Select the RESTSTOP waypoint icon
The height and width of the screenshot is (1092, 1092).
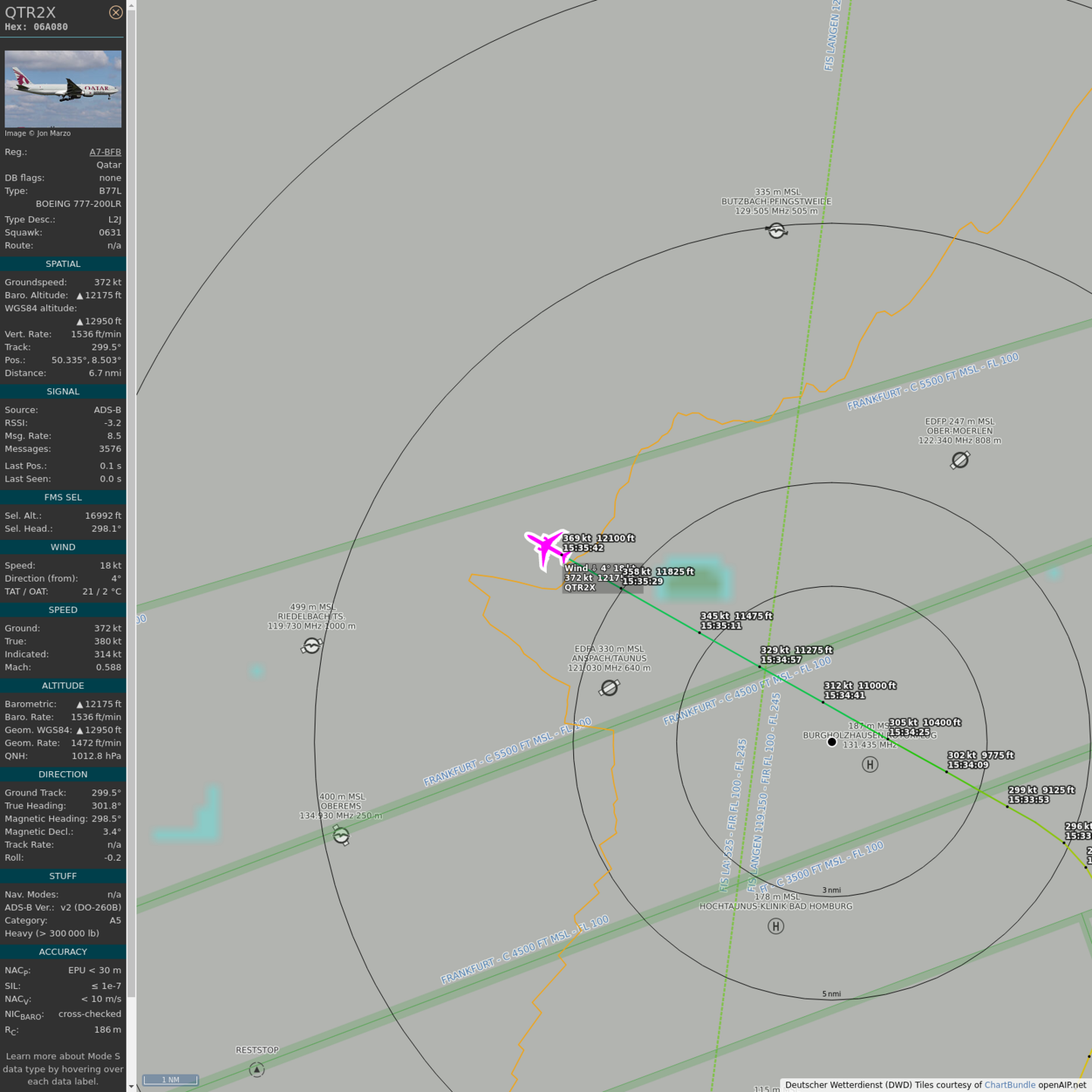point(257,1069)
